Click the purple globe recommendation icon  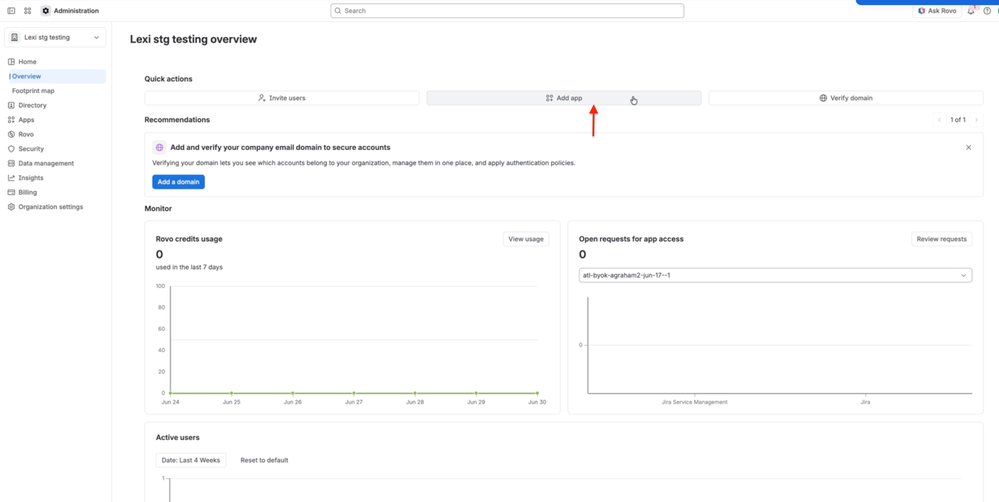click(159, 147)
